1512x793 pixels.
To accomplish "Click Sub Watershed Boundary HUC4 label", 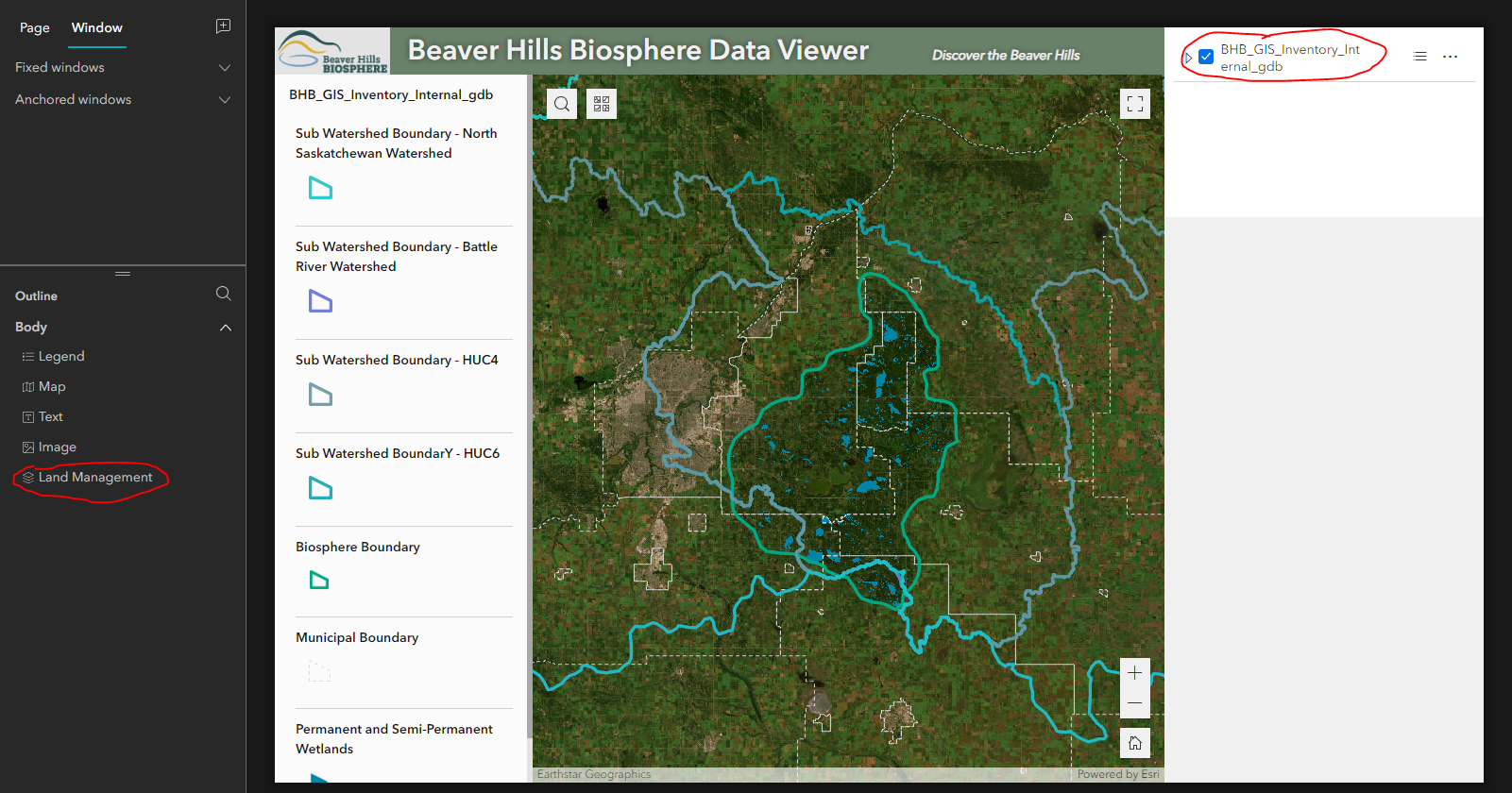I will (397, 361).
